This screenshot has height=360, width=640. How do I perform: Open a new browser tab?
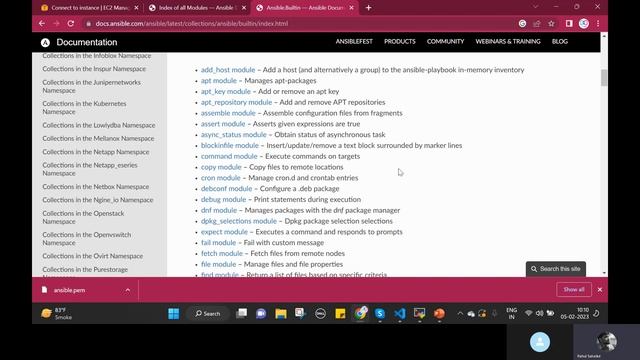(369, 8)
